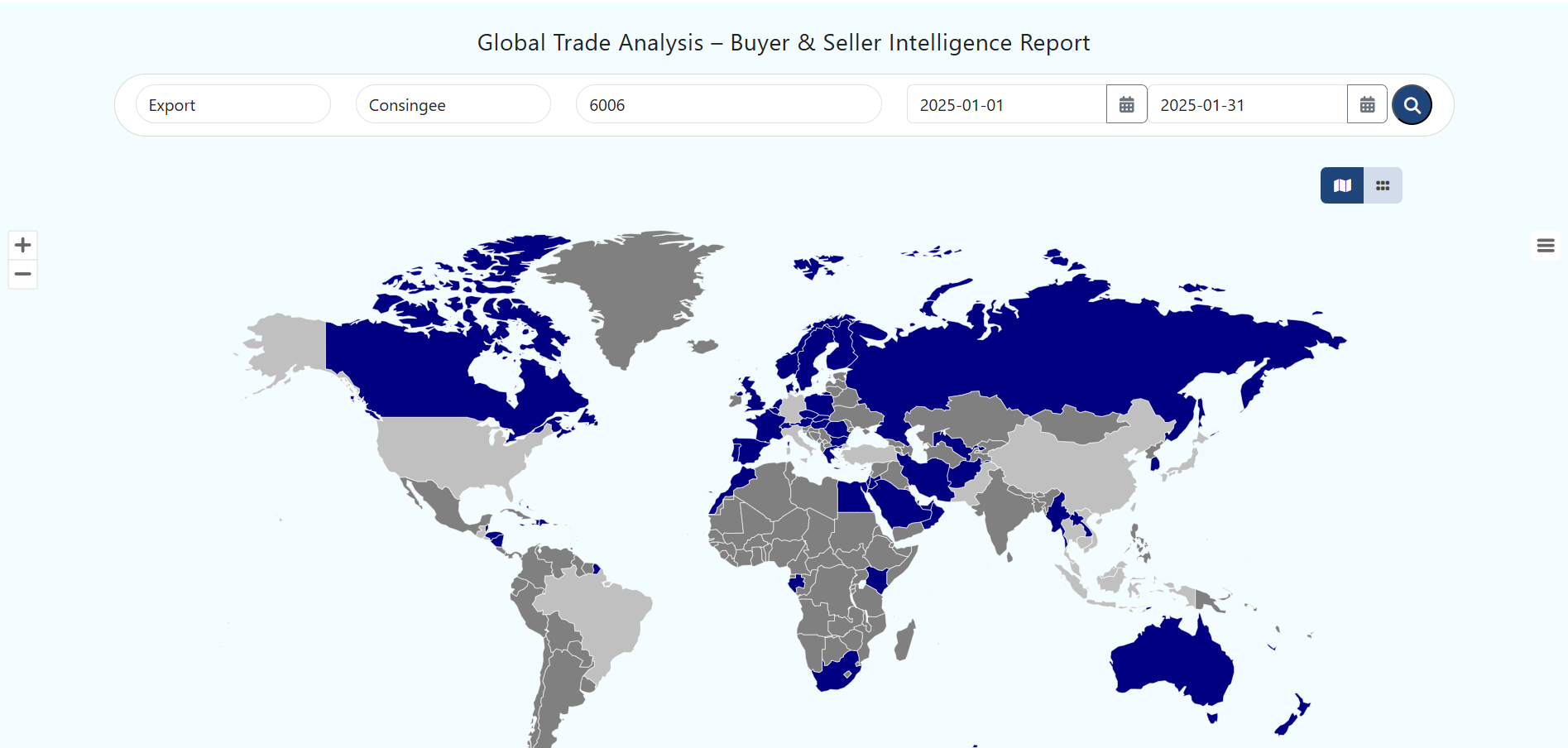The height and width of the screenshot is (748, 1568).
Task: Edit the 2025-01-01 start date field
Action: pos(1006,105)
